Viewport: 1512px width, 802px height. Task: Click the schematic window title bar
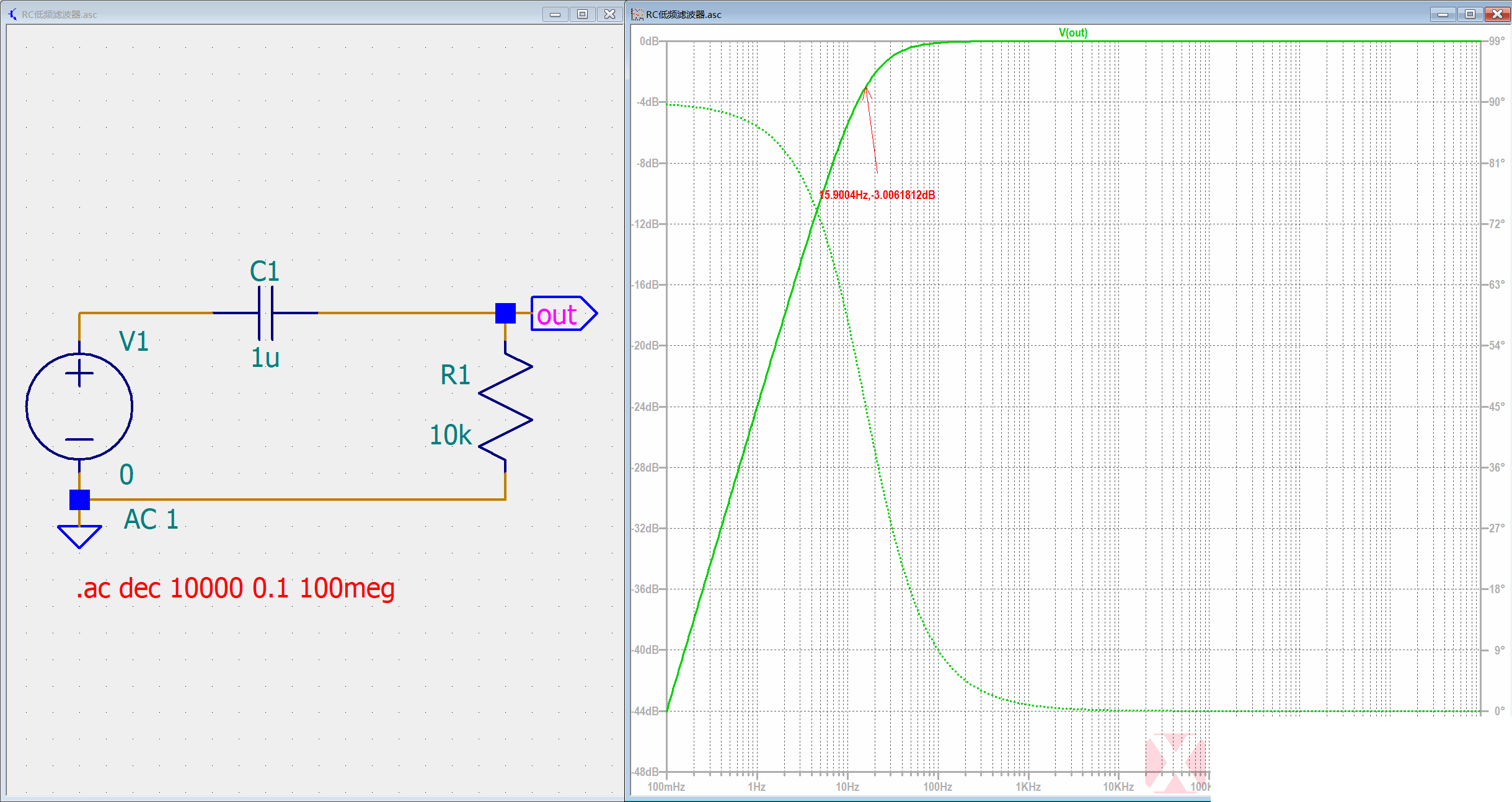click(313, 14)
